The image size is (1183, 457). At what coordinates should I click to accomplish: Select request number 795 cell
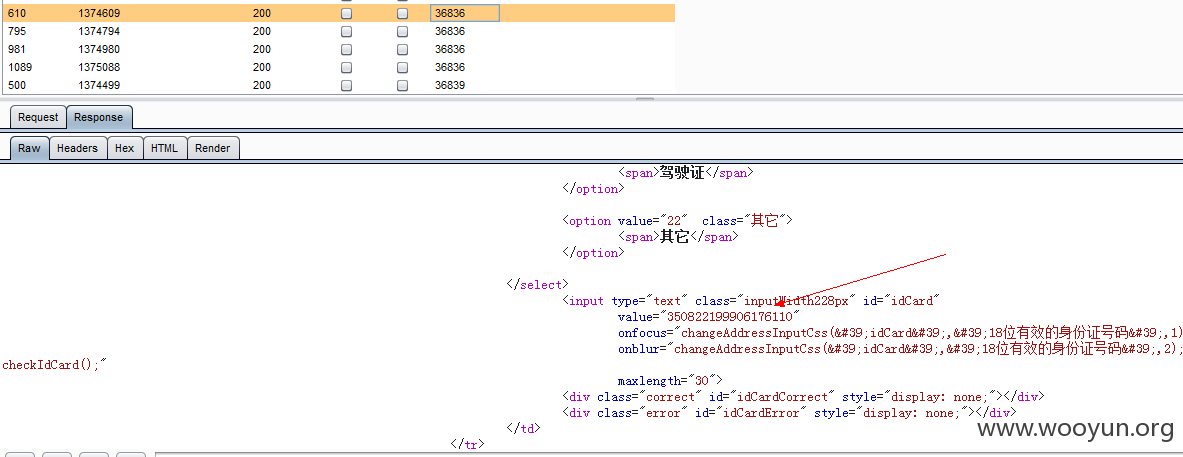pos(18,32)
